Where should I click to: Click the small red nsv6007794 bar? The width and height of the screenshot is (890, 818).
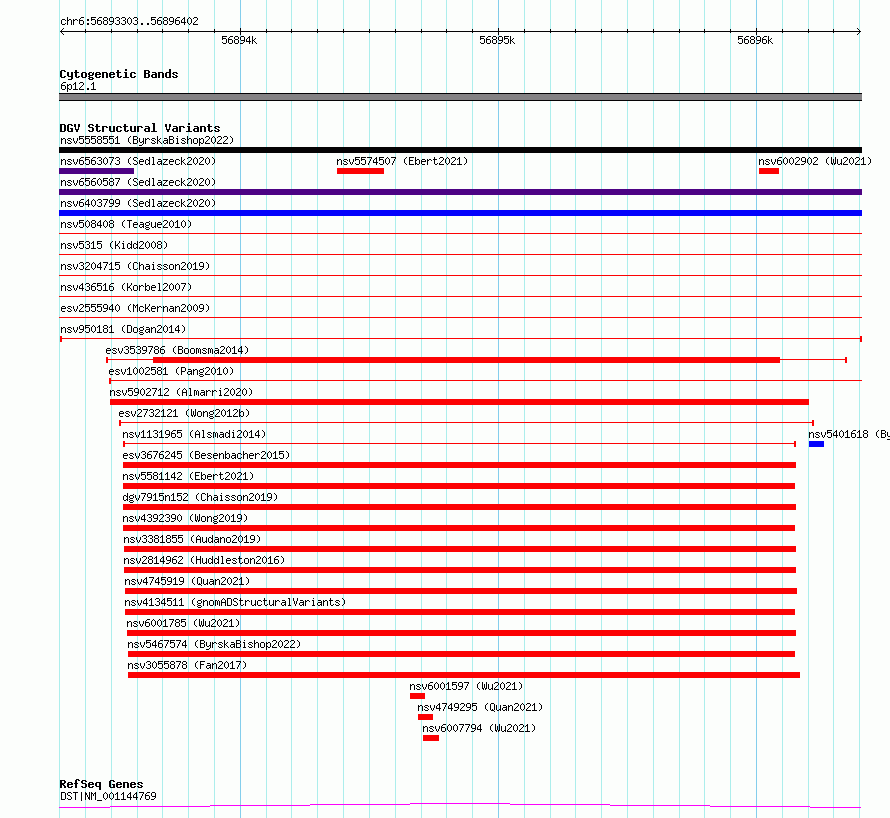(431, 738)
